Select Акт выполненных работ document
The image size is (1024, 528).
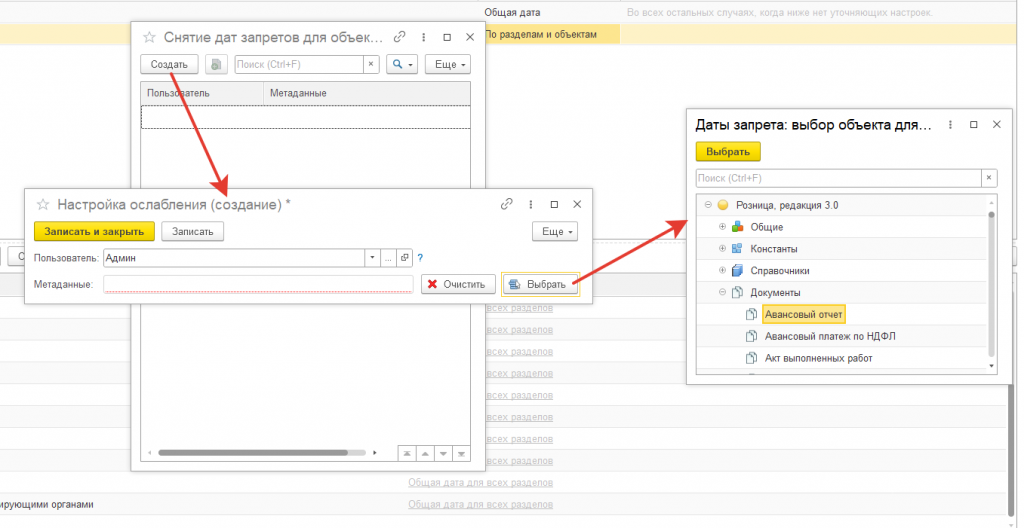[x=819, y=358]
